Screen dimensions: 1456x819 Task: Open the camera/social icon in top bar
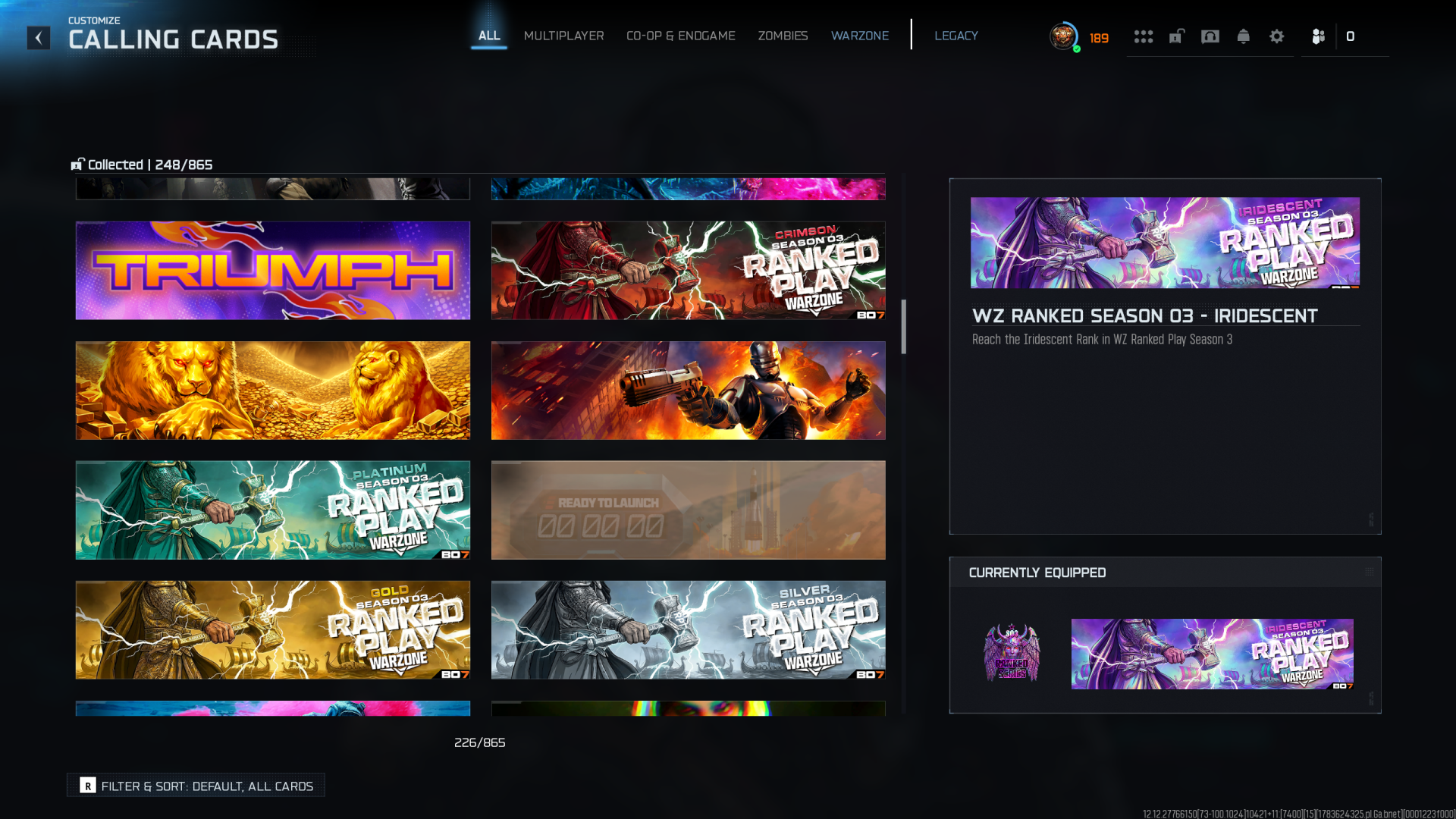coord(1210,36)
